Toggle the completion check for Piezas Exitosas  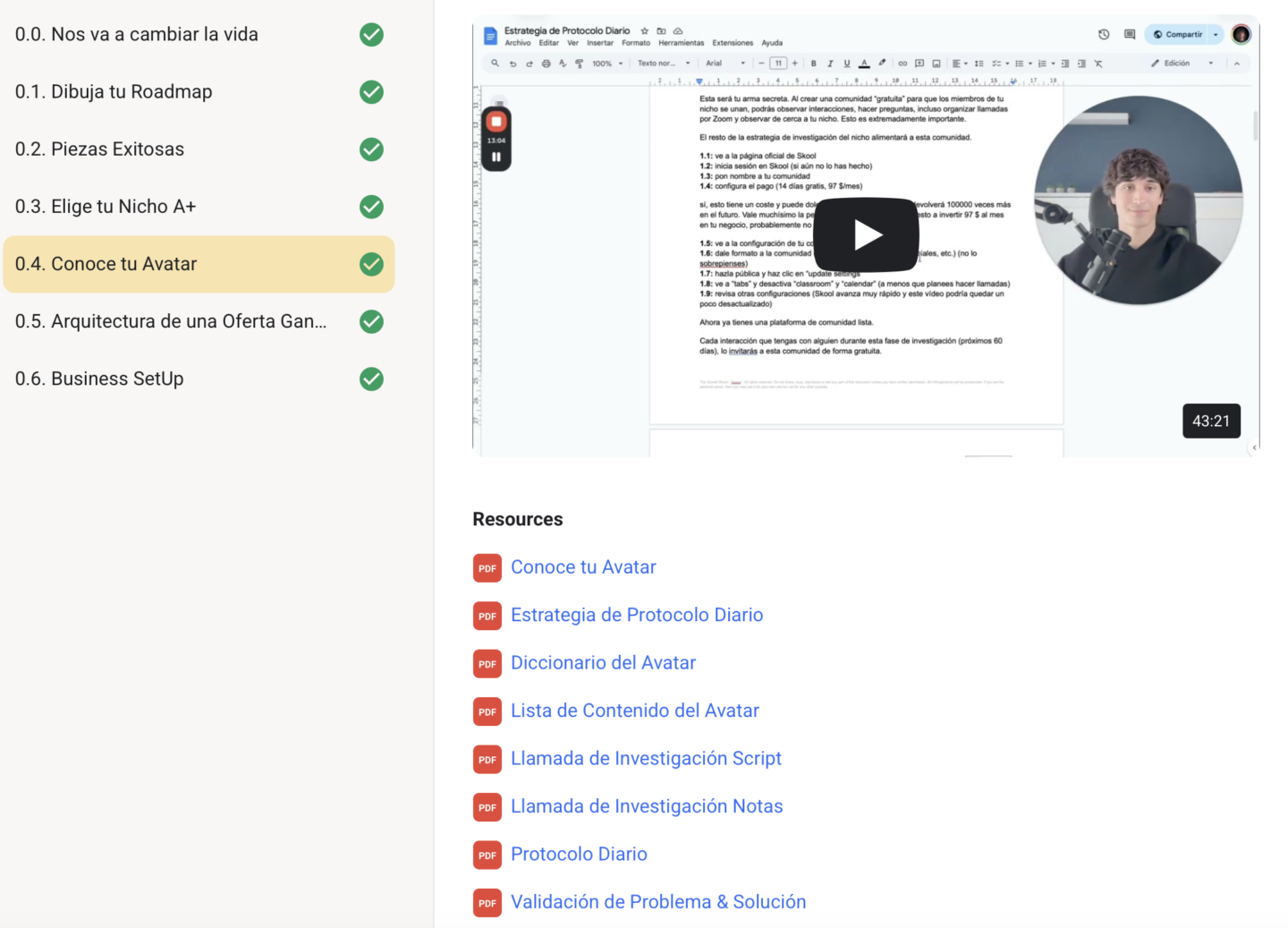click(x=371, y=149)
